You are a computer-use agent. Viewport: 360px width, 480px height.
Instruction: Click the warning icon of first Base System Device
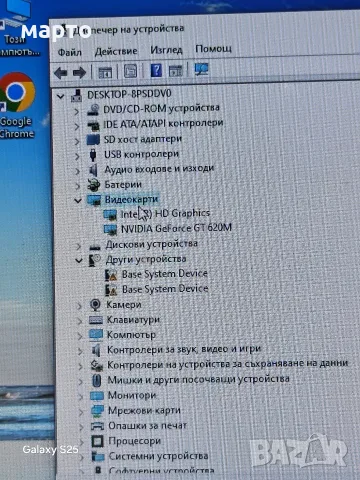pyautogui.click(x=111, y=275)
